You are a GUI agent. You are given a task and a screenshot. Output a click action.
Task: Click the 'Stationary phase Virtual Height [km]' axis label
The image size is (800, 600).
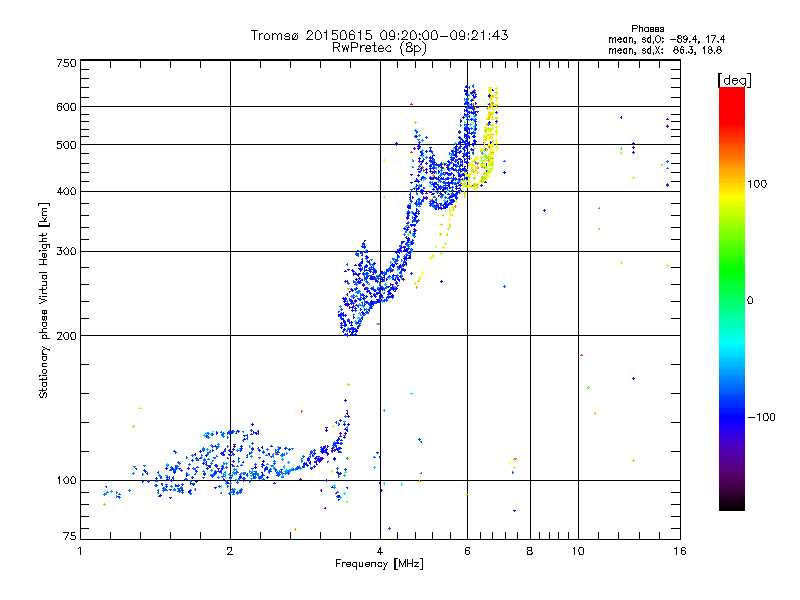(44, 300)
